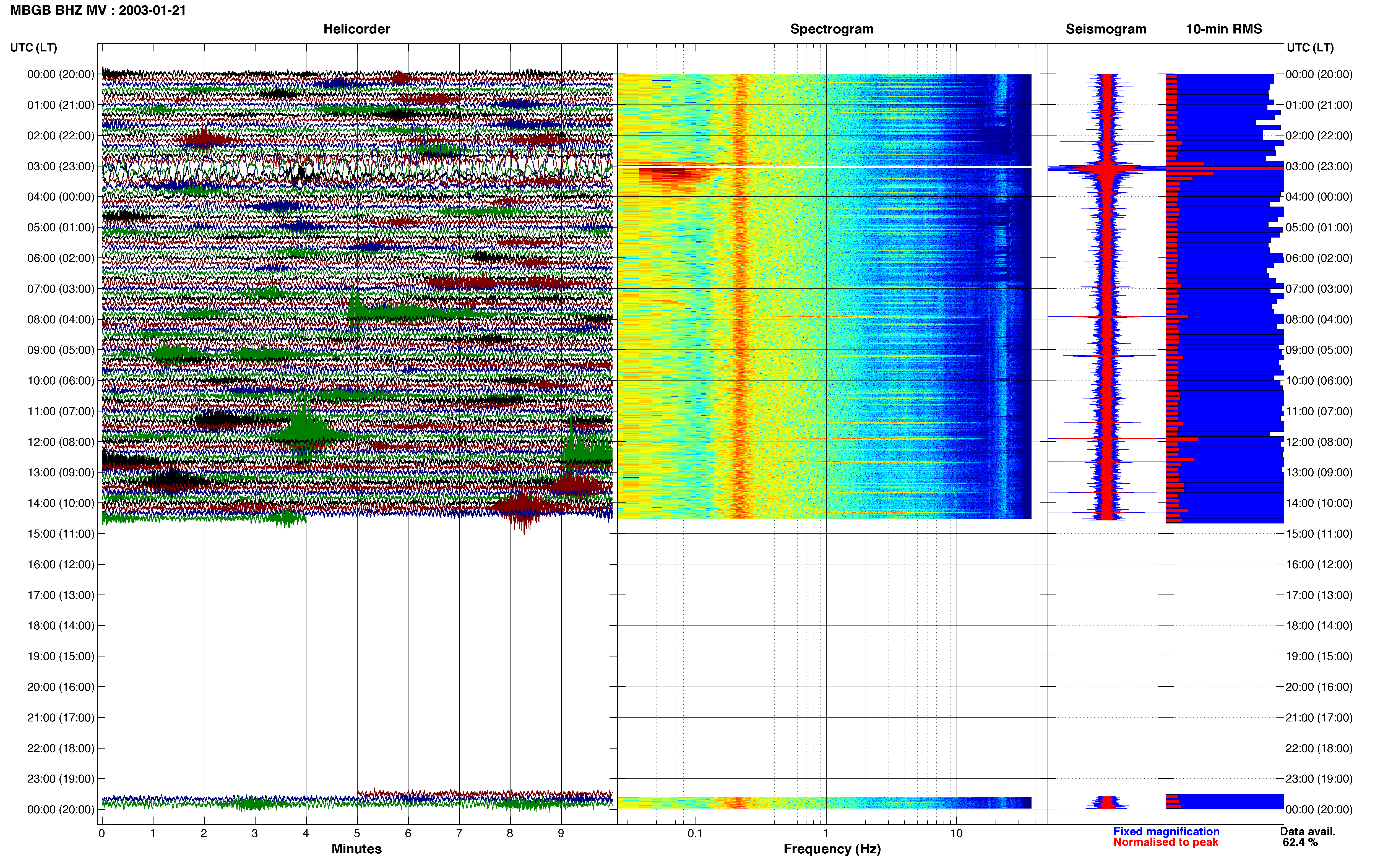The width and height of the screenshot is (1388, 868).
Task: Click Helicorder-side time label '14:00 (10:00)'
Action: click(61, 503)
